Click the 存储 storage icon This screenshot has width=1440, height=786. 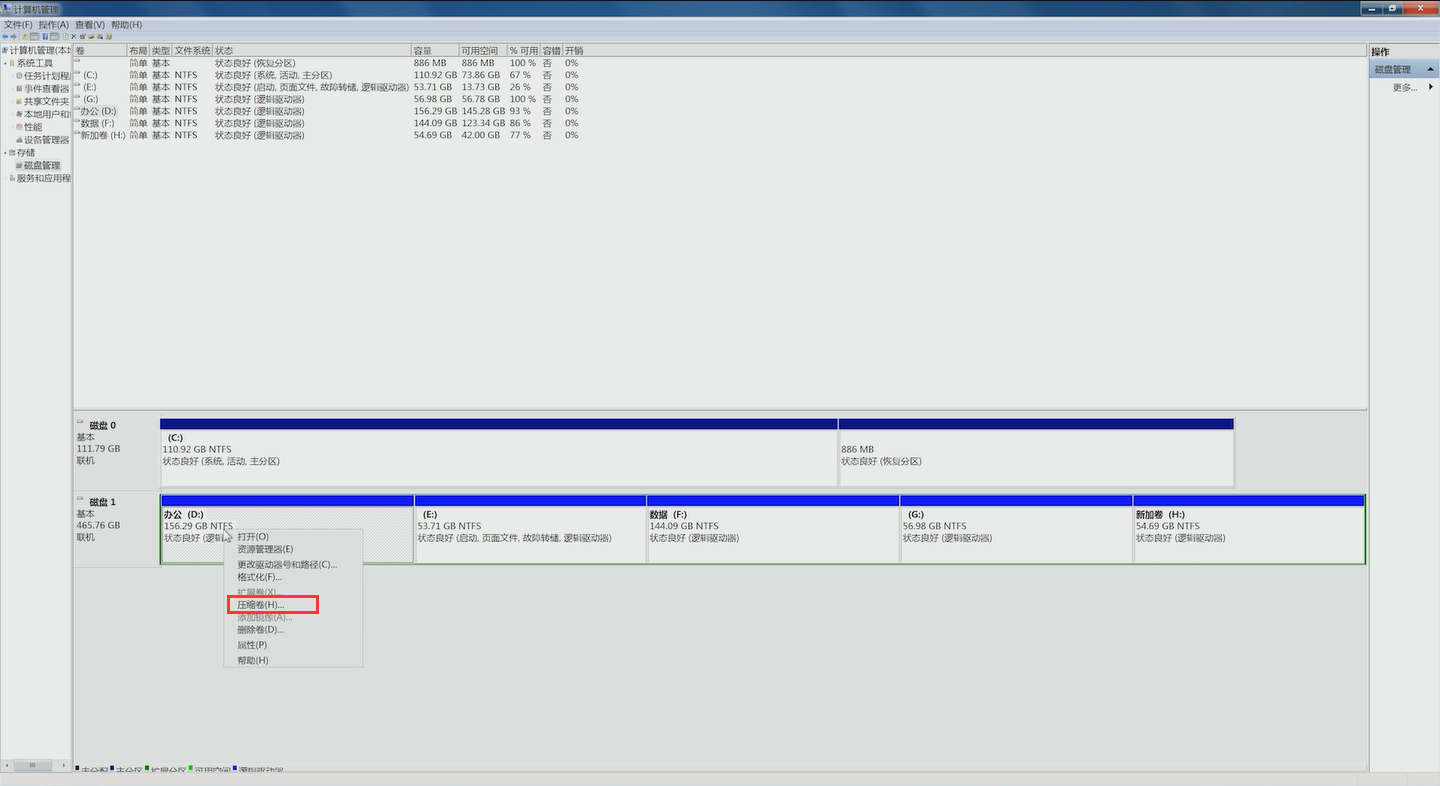coord(12,153)
